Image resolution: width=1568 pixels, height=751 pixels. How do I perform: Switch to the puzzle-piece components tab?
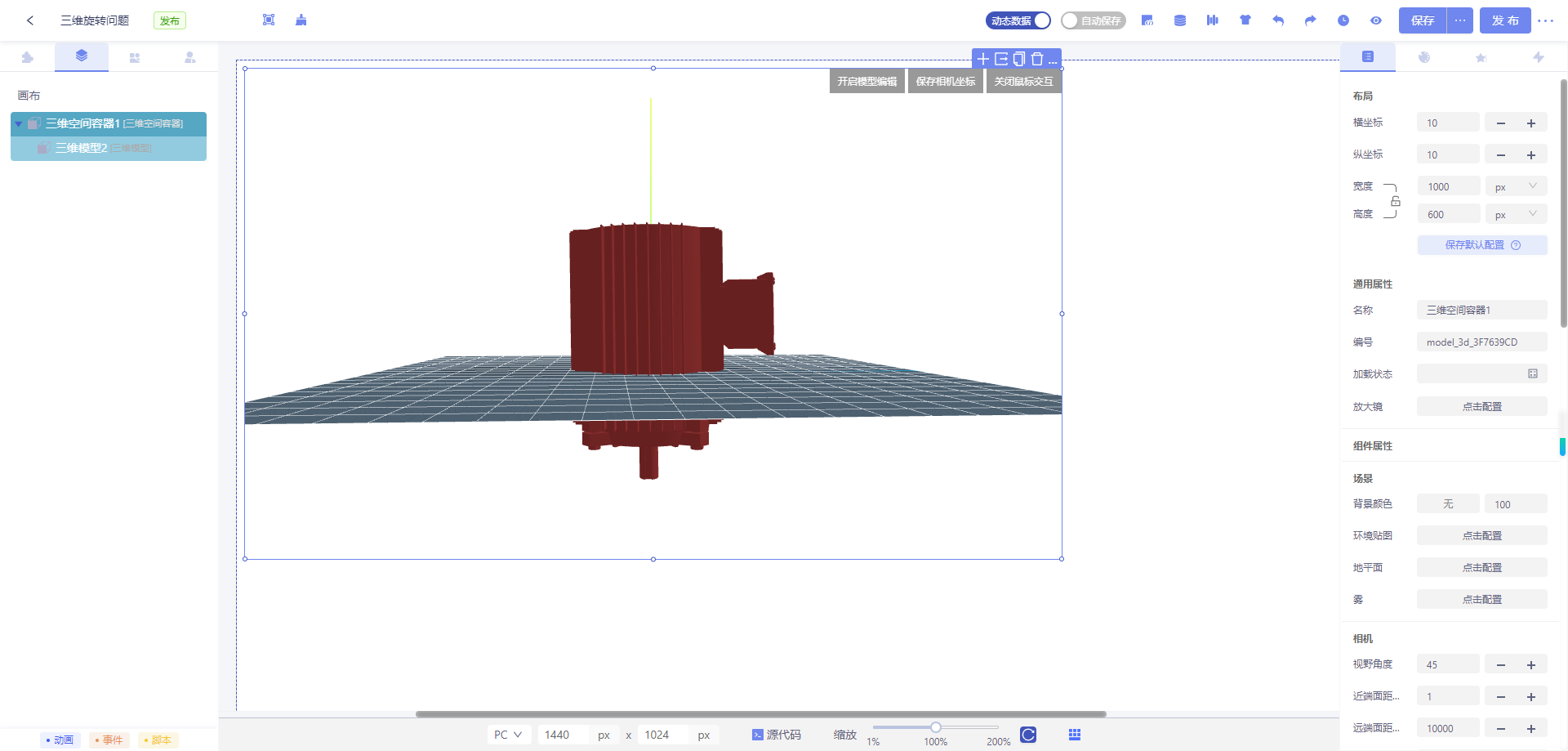[x=28, y=57]
